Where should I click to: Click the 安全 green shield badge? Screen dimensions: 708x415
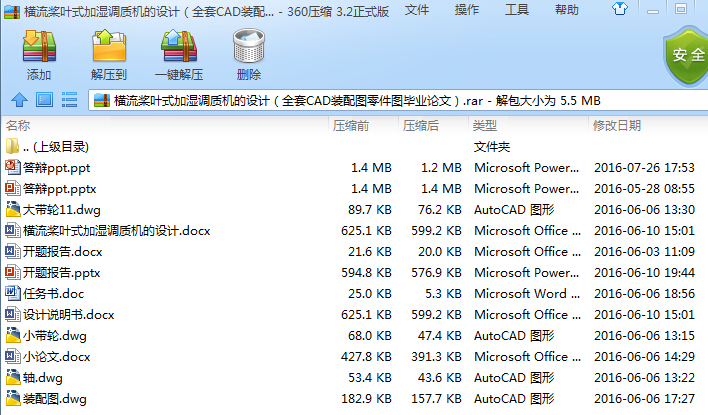coord(686,56)
